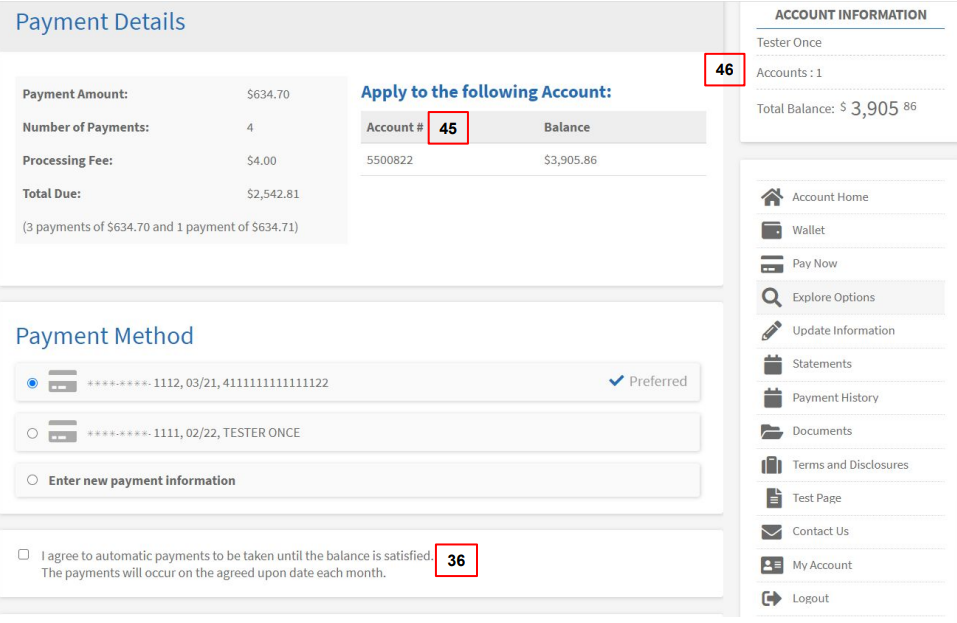Image resolution: width=957 pixels, height=623 pixels.
Task: Click account number 5500822 row
Action: (x=390, y=159)
